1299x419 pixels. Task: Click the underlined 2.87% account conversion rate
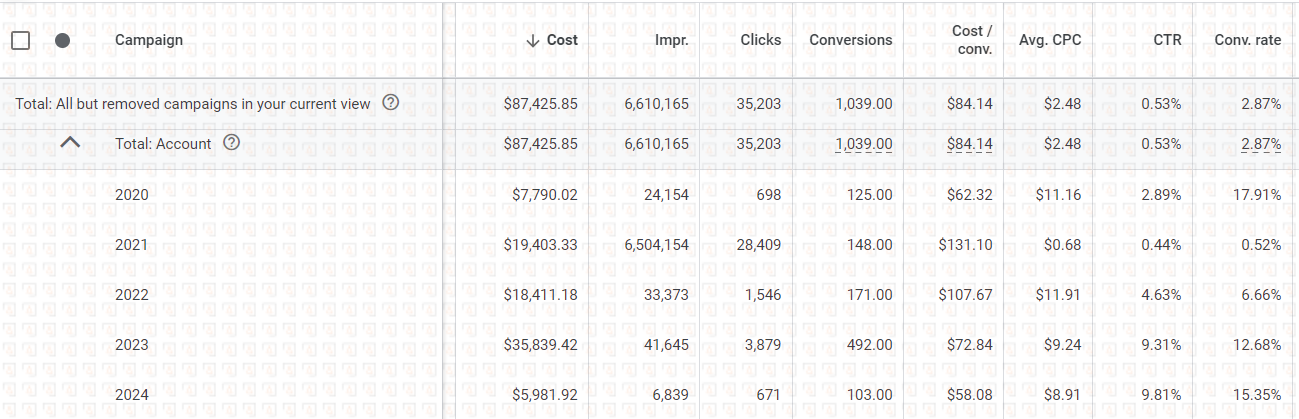pyautogui.click(x=1261, y=144)
